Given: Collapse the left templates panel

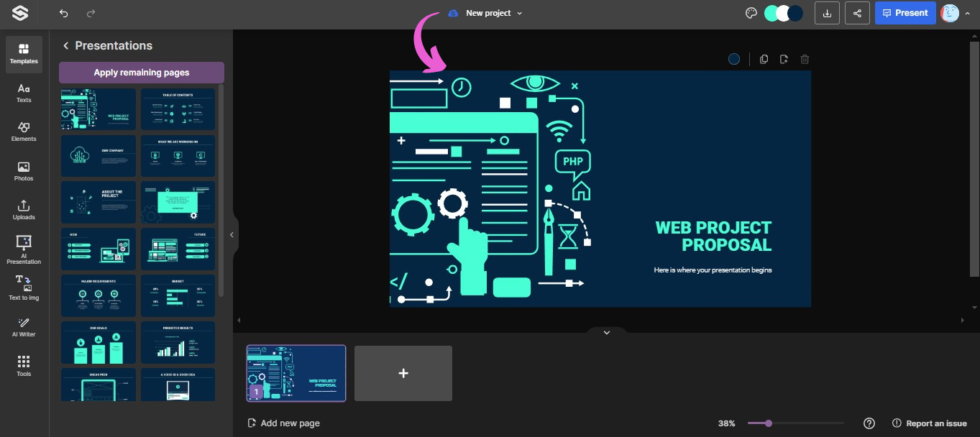Looking at the screenshot, I should tap(232, 235).
